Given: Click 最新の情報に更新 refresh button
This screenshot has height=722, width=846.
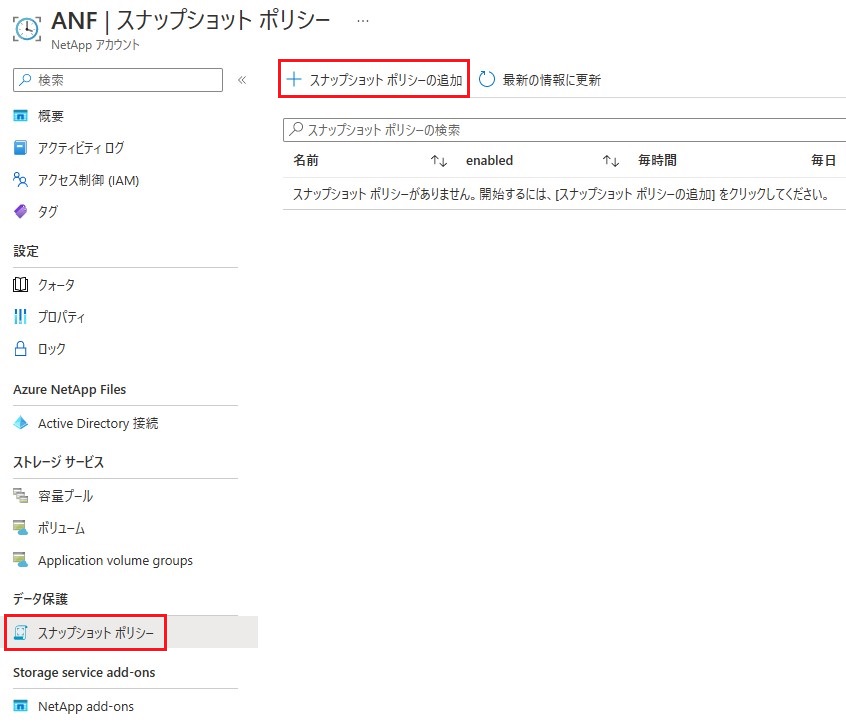Looking at the screenshot, I should tap(540, 80).
